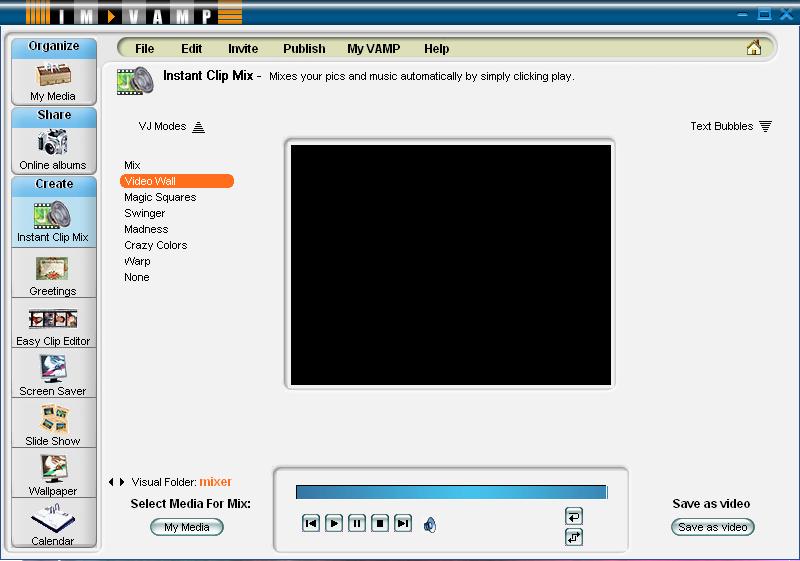The image size is (800, 561).
Task: Click the Share section header
Action: point(54,115)
